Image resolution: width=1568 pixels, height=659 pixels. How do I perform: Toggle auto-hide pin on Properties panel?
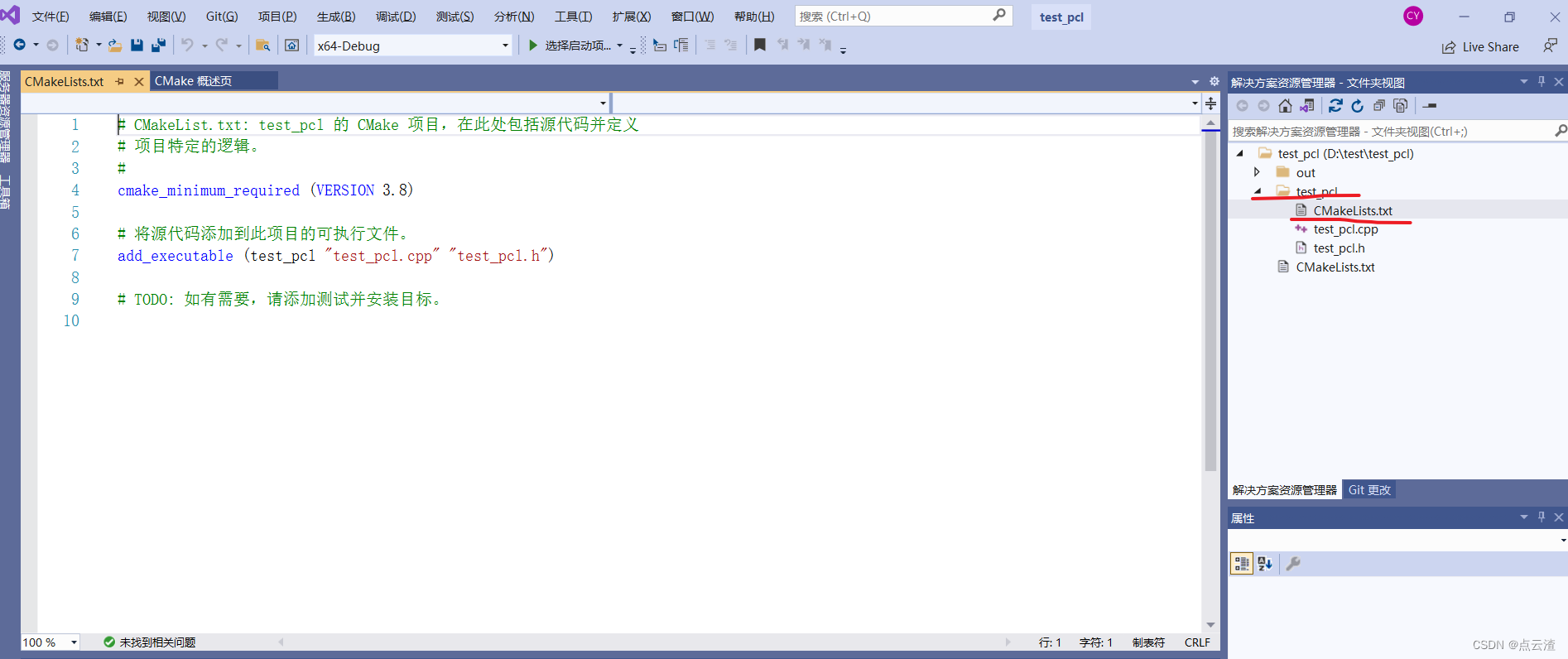(1542, 517)
